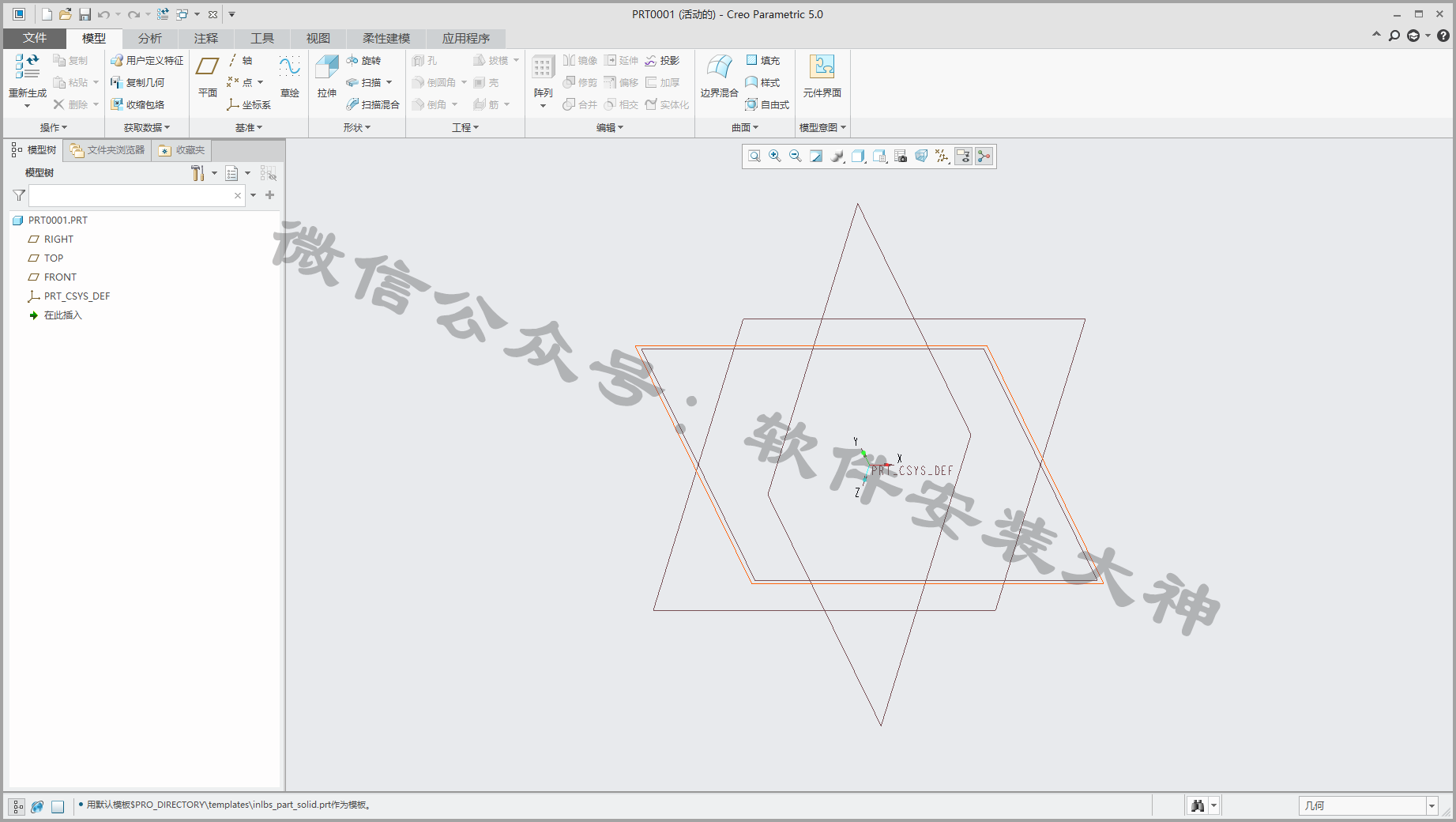1456x822 pixels.
Task: Click the Perspective view cube icon
Action: 921,156
